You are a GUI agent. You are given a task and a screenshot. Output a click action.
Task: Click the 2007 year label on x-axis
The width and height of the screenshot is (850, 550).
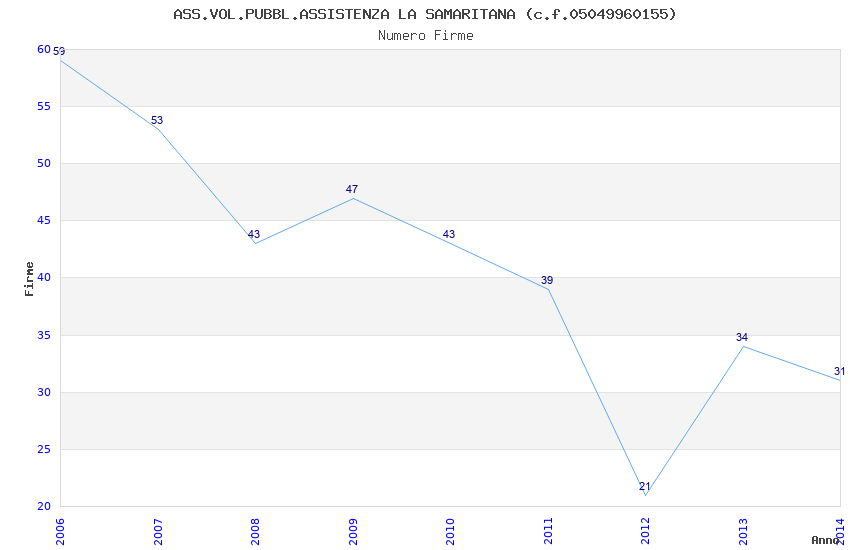157,531
